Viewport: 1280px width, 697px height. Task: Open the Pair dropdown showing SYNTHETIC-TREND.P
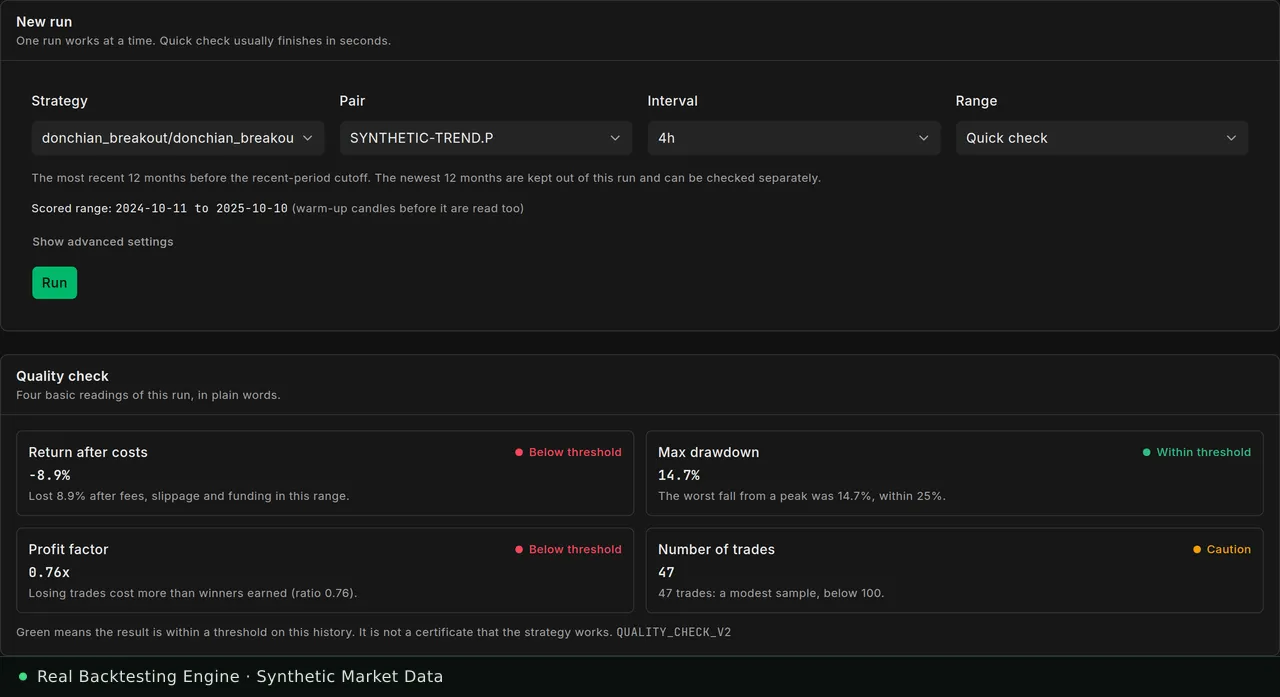[x=486, y=138]
